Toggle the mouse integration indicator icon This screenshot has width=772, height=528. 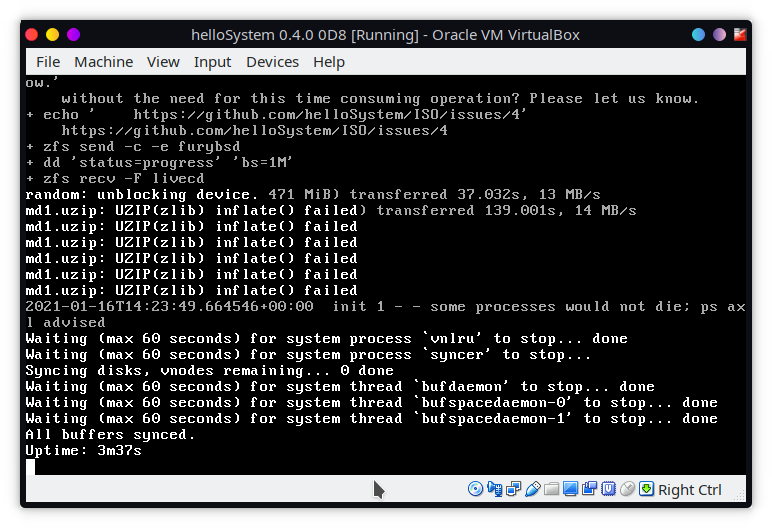[x=627, y=489]
